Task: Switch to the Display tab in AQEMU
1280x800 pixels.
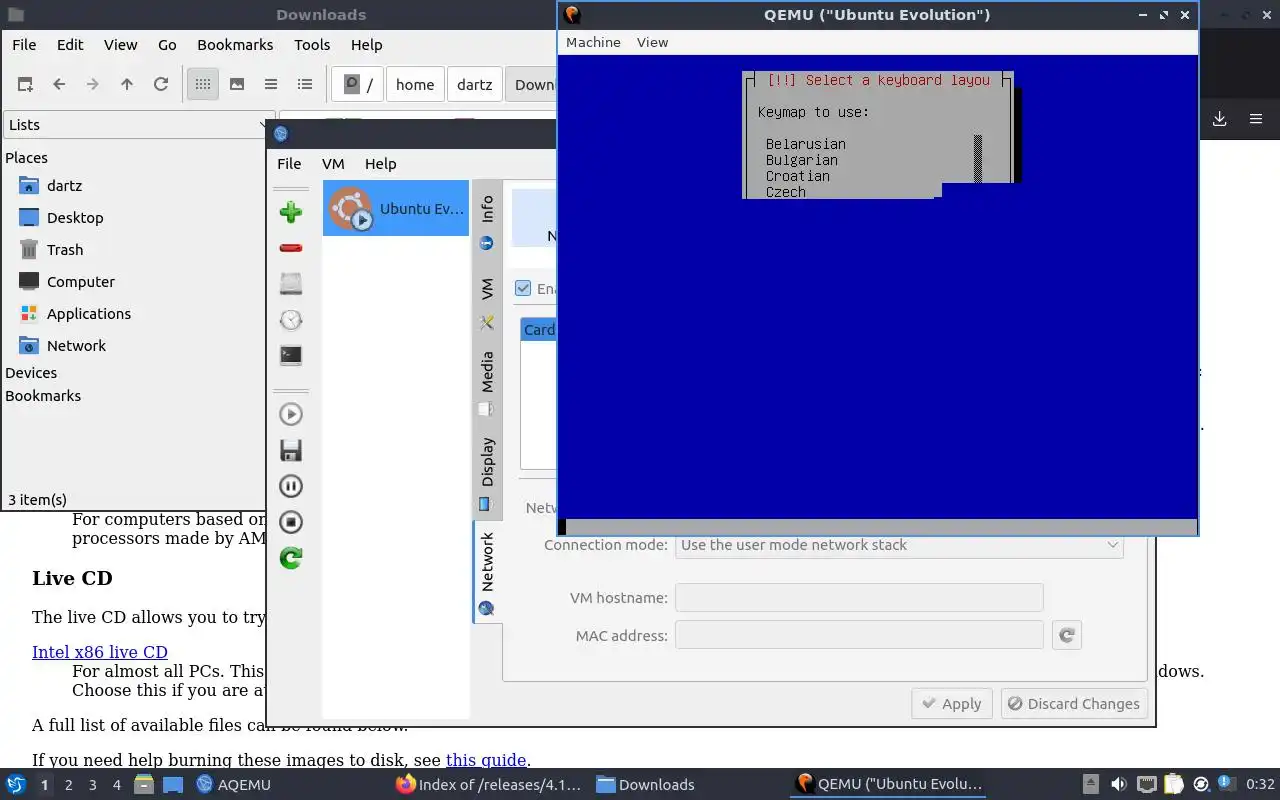Action: [x=487, y=474]
